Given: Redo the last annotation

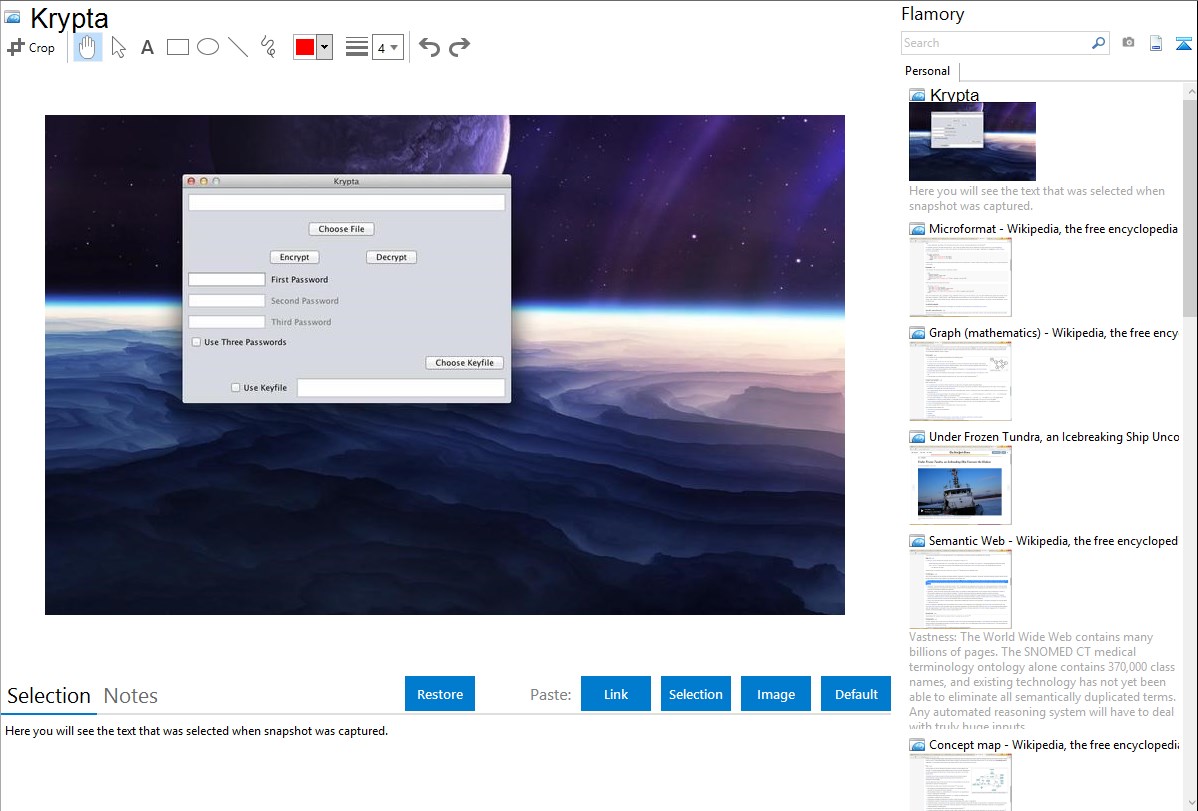Looking at the screenshot, I should click(459, 47).
